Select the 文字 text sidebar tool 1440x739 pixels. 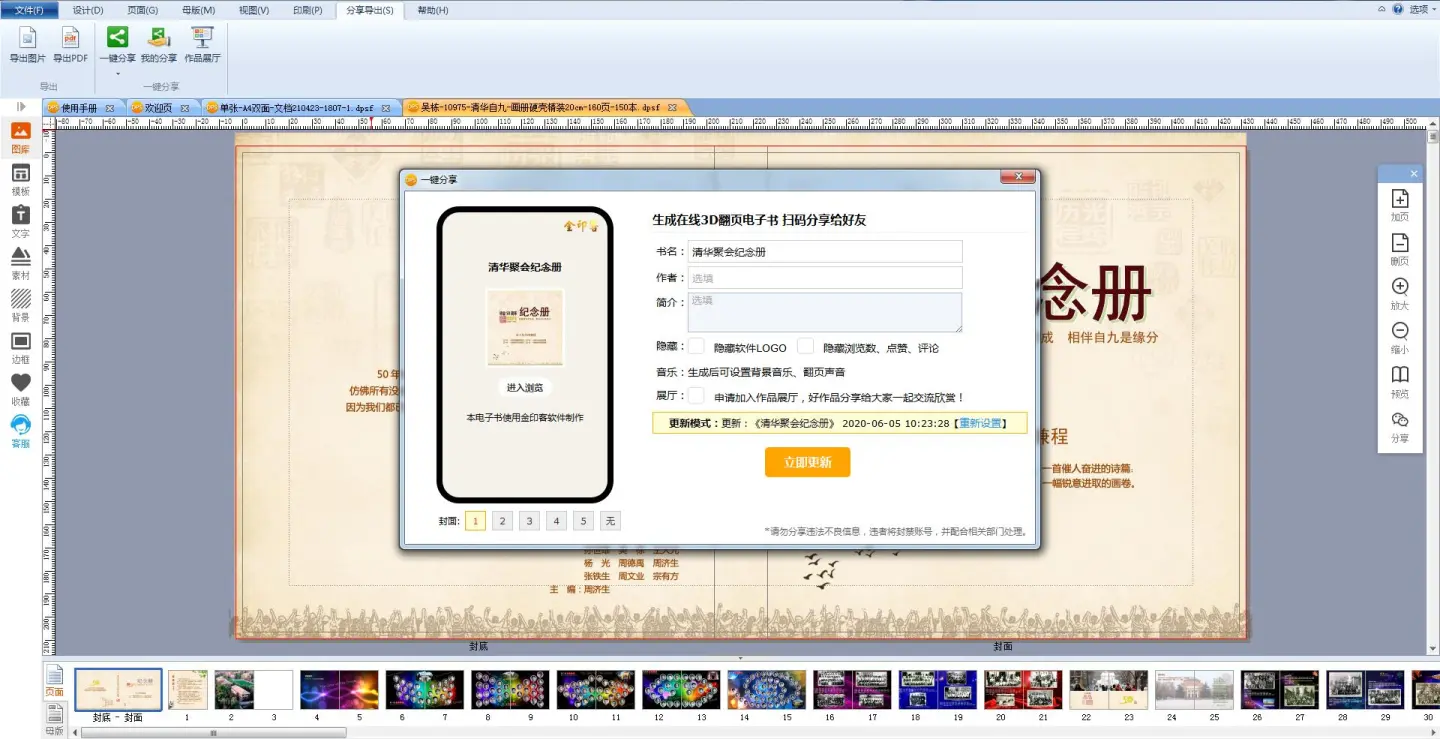tap(20, 222)
